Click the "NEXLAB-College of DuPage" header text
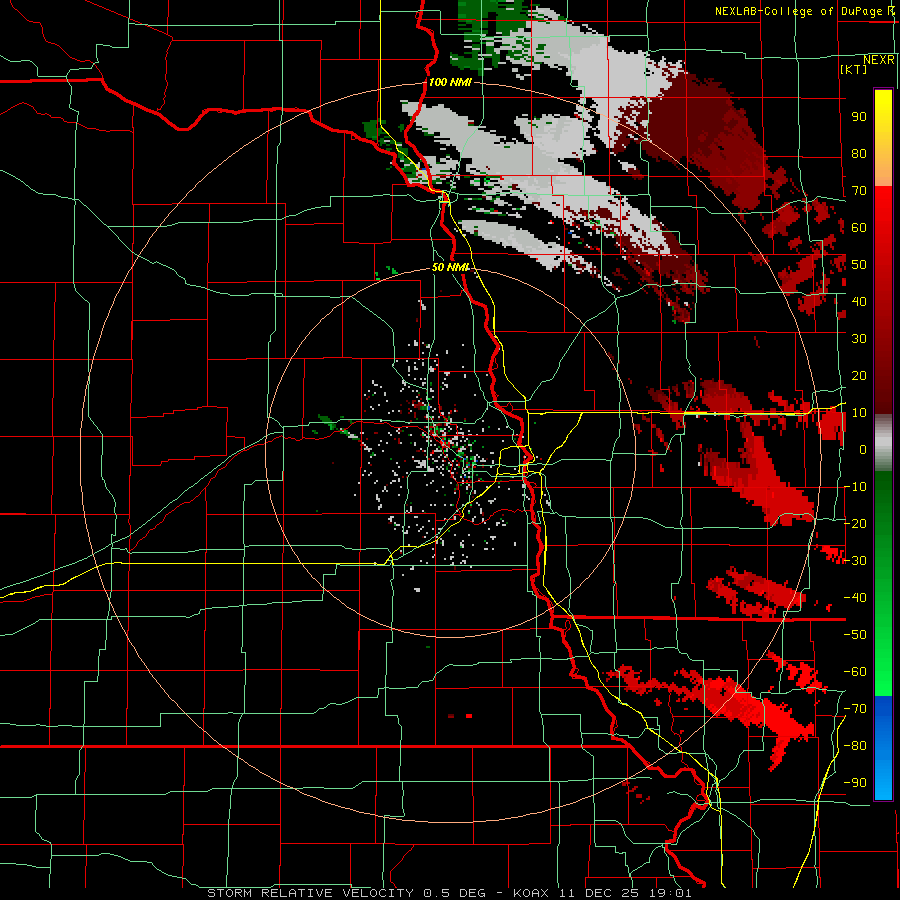This screenshot has height=900, width=900. click(x=800, y=11)
